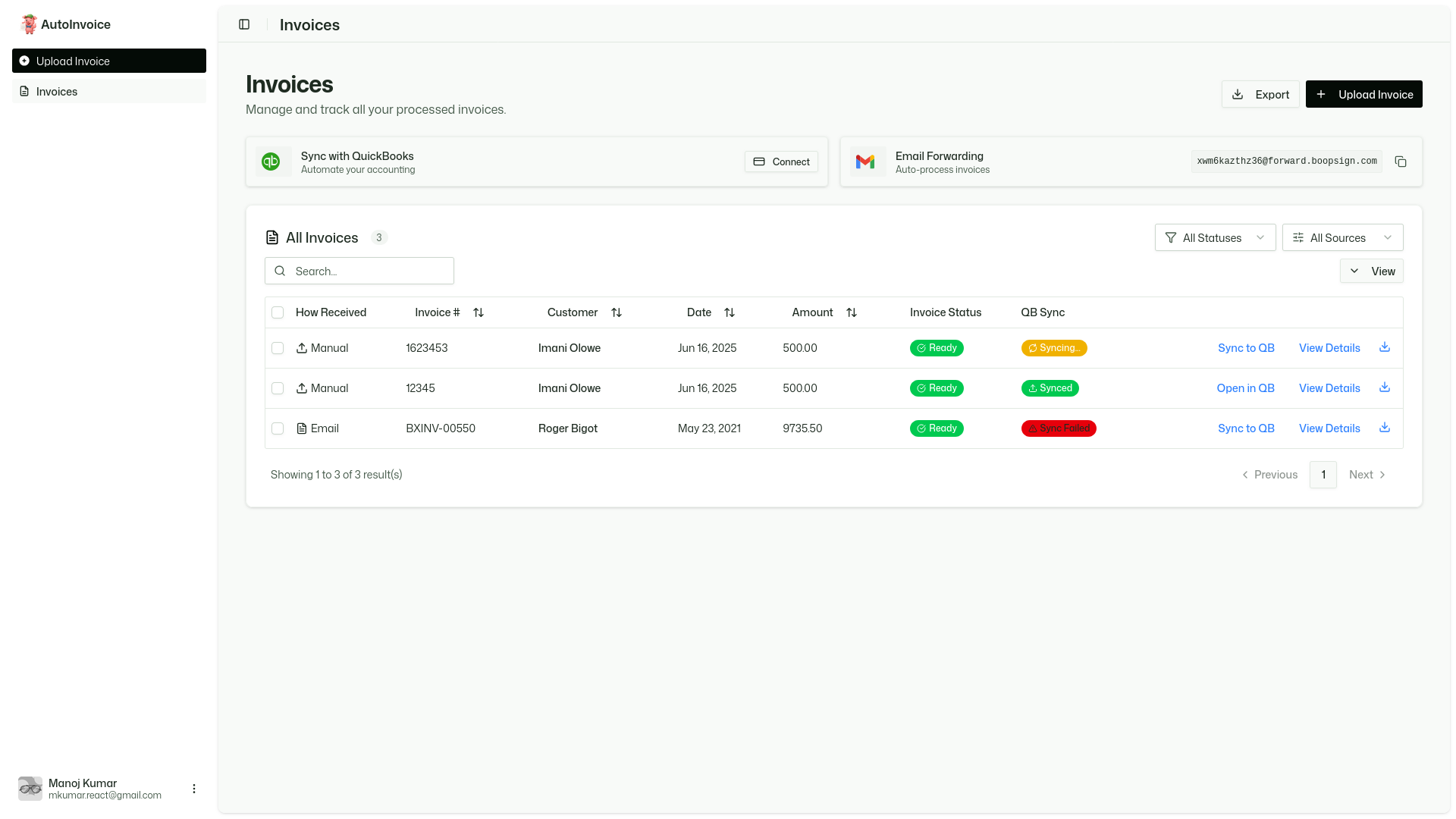This screenshot has width=1456, height=819.
Task: Sort invoices by Amount
Action: tap(852, 312)
